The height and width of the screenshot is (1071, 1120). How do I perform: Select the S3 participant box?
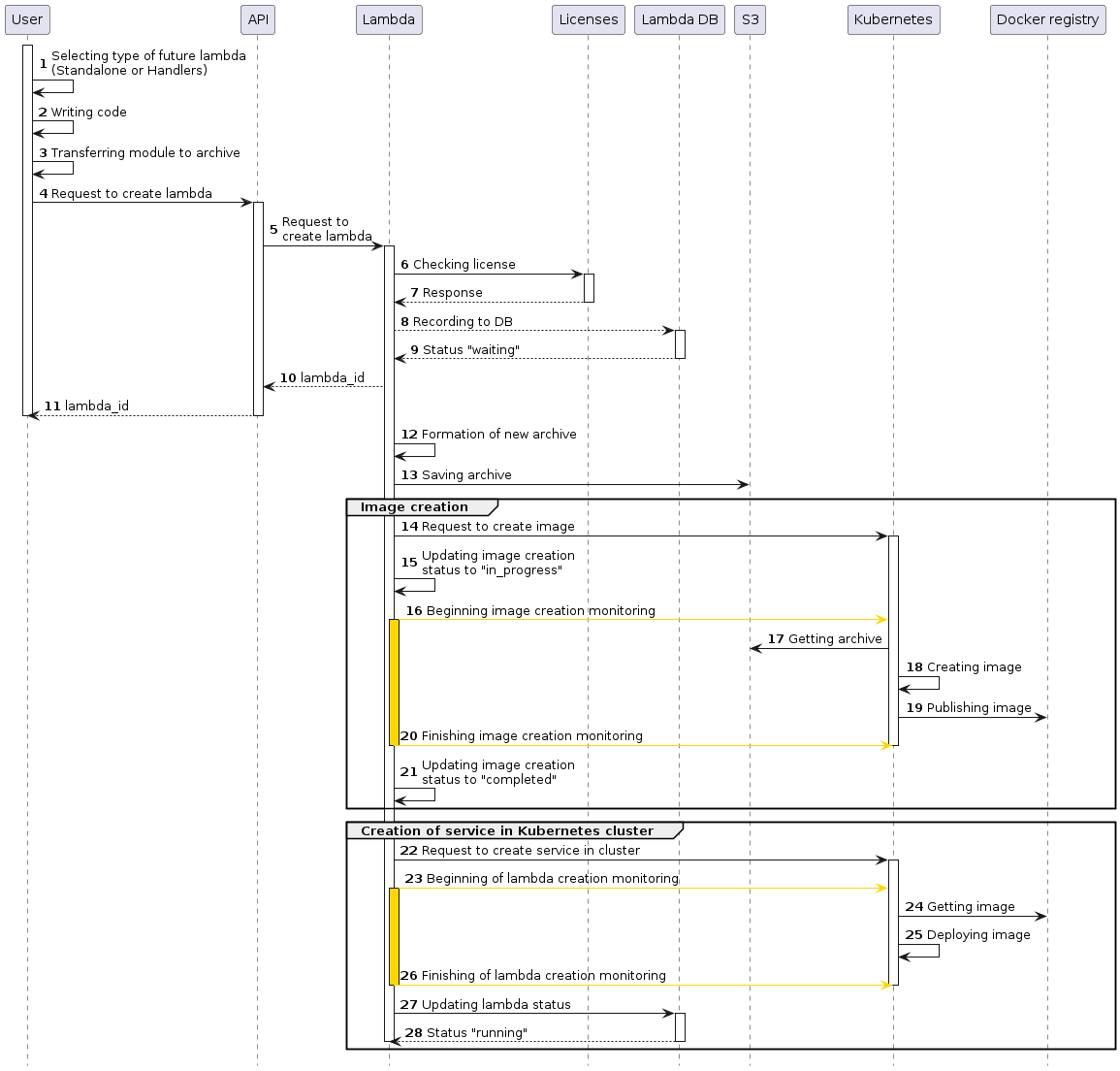click(x=750, y=19)
